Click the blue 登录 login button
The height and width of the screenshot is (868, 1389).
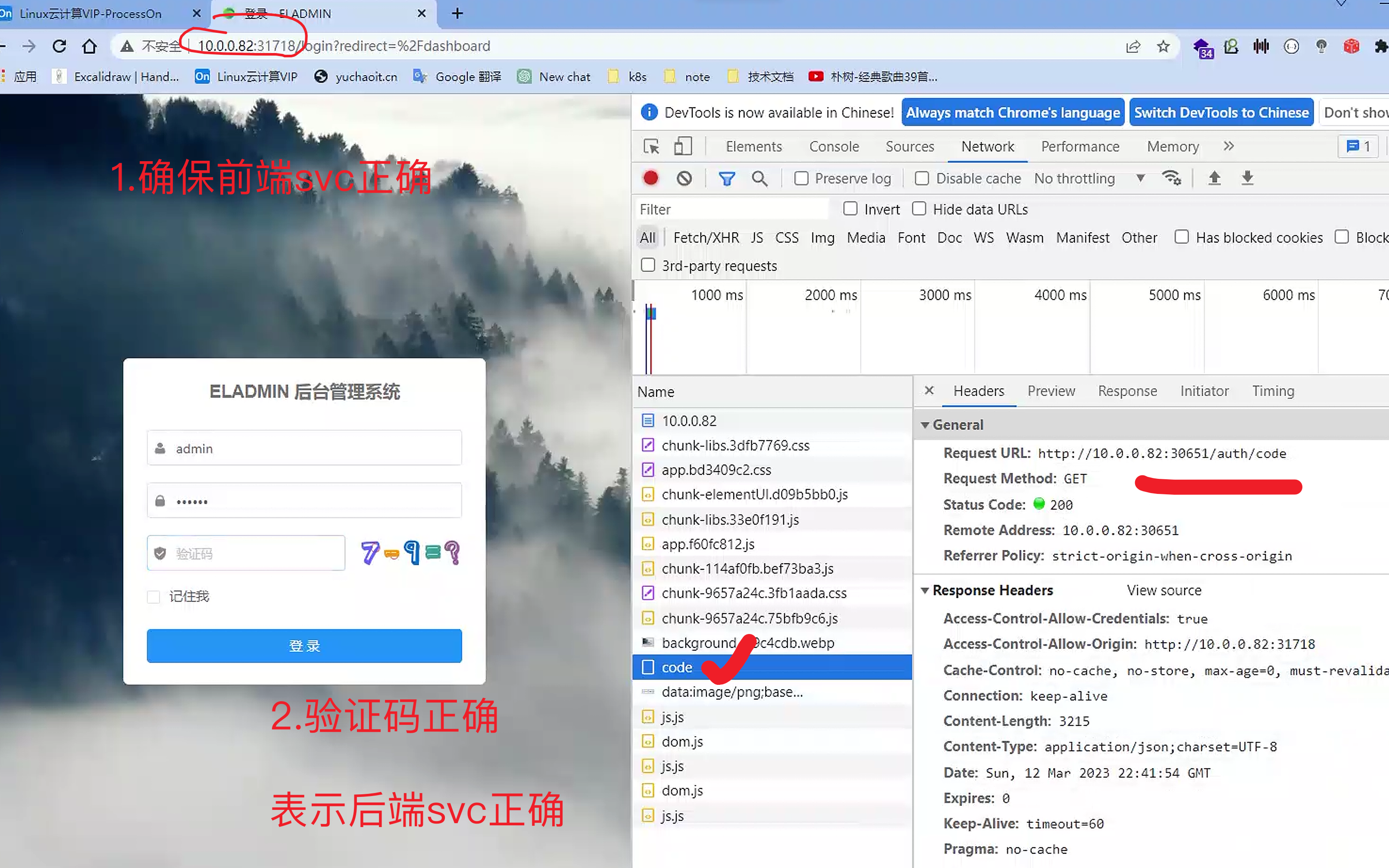[x=304, y=646]
